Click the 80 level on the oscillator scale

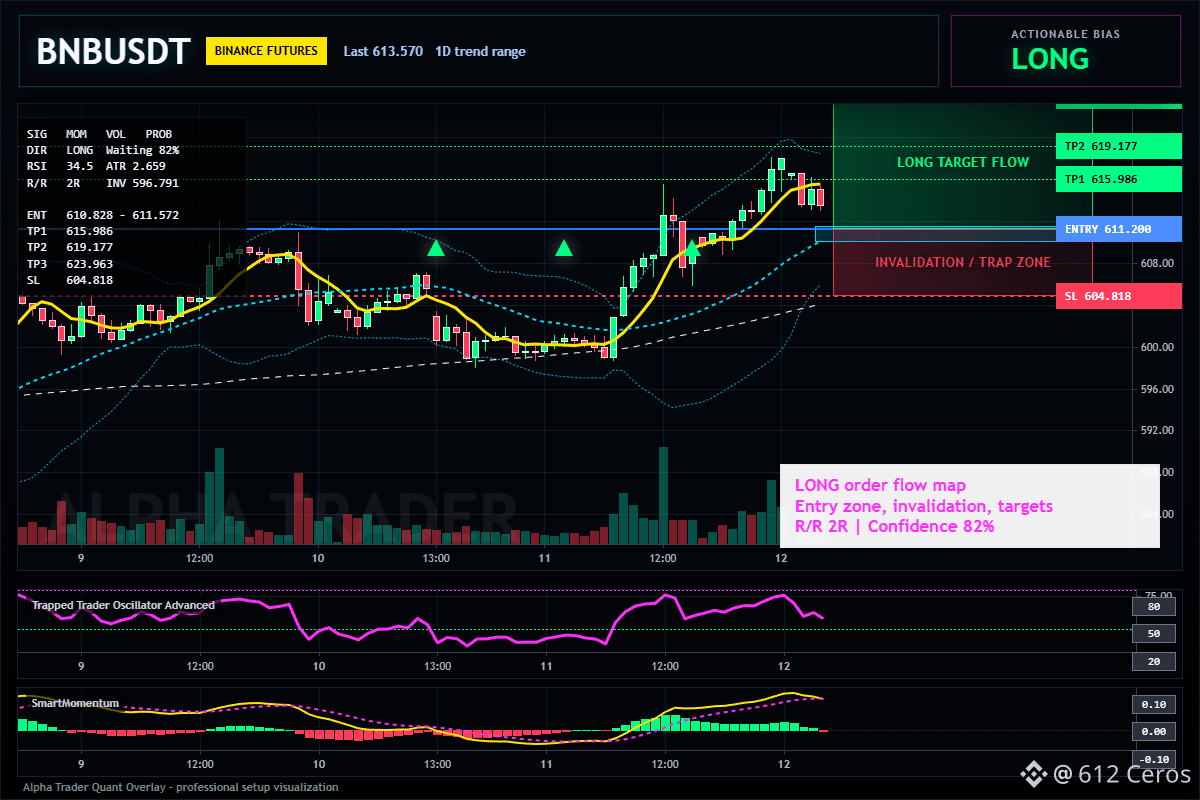[x=1153, y=606]
